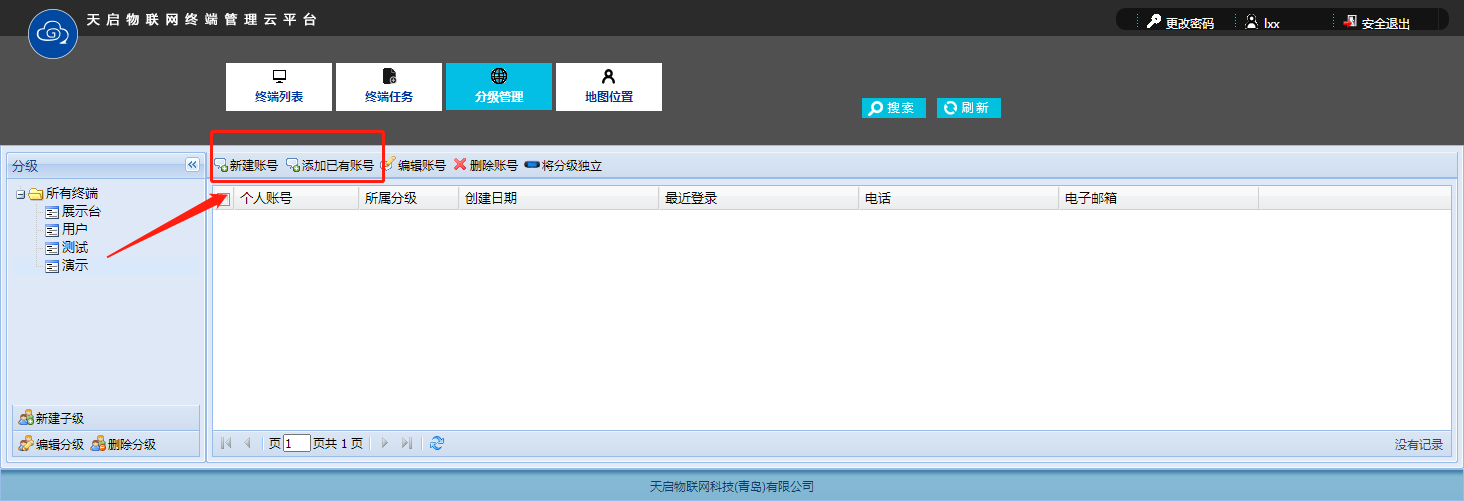The image size is (1464, 501).
Task: Go to the previous page icon
Action: tap(247, 443)
